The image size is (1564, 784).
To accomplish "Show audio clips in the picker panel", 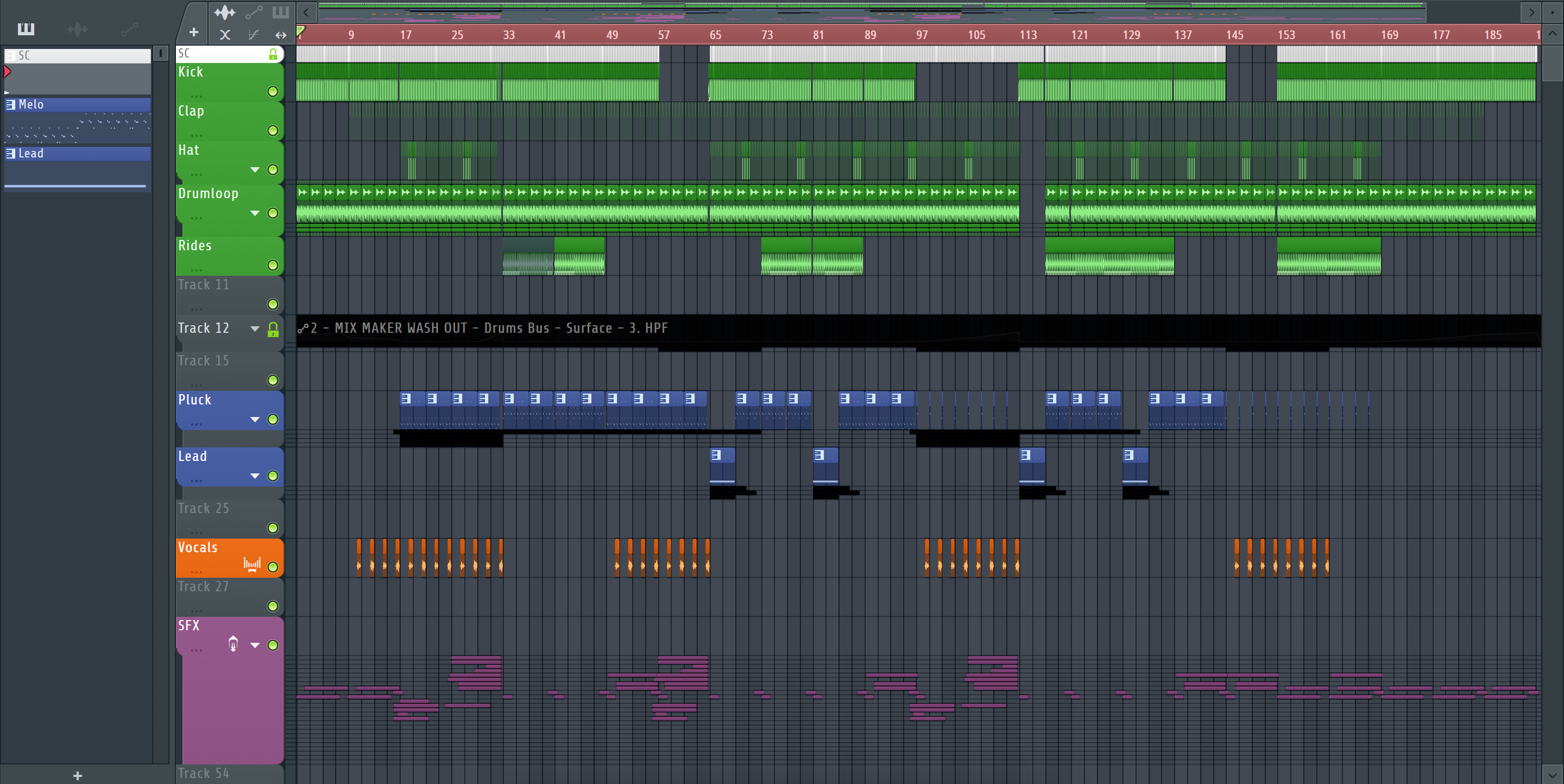I will click(77, 29).
